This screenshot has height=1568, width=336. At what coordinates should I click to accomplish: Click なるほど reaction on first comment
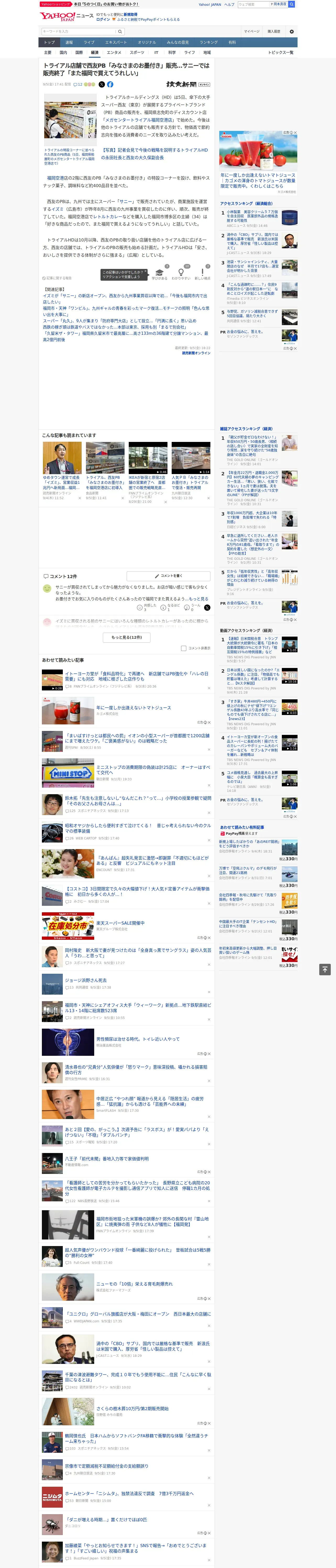pyautogui.click(x=170, y=608)
